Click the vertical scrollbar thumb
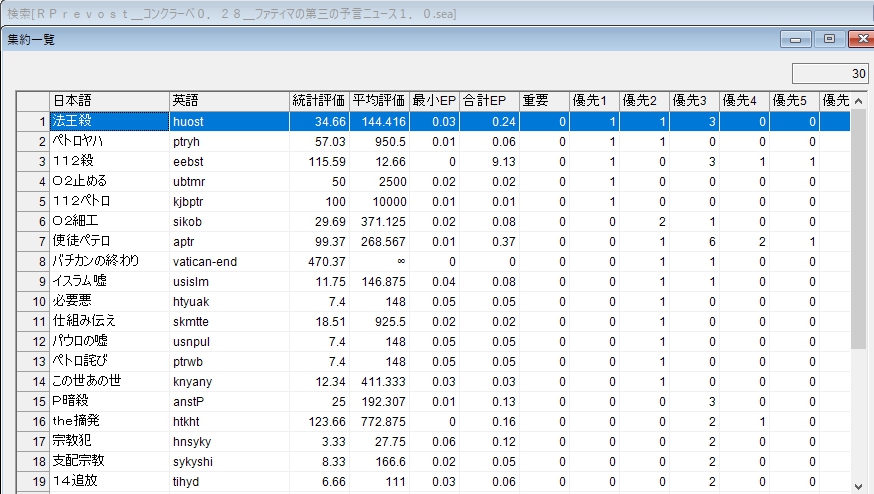The image size is (874, 494). coord(858,230)
